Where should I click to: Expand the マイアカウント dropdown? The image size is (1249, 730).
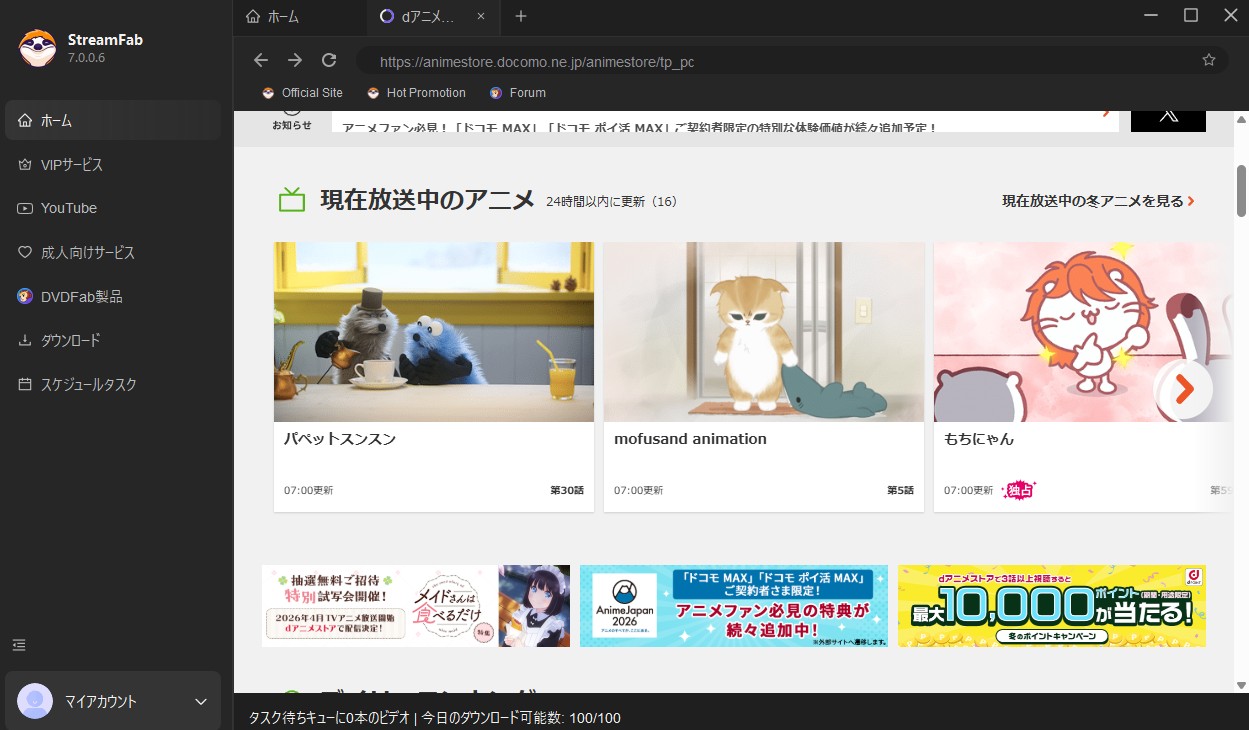click(199, 701)
